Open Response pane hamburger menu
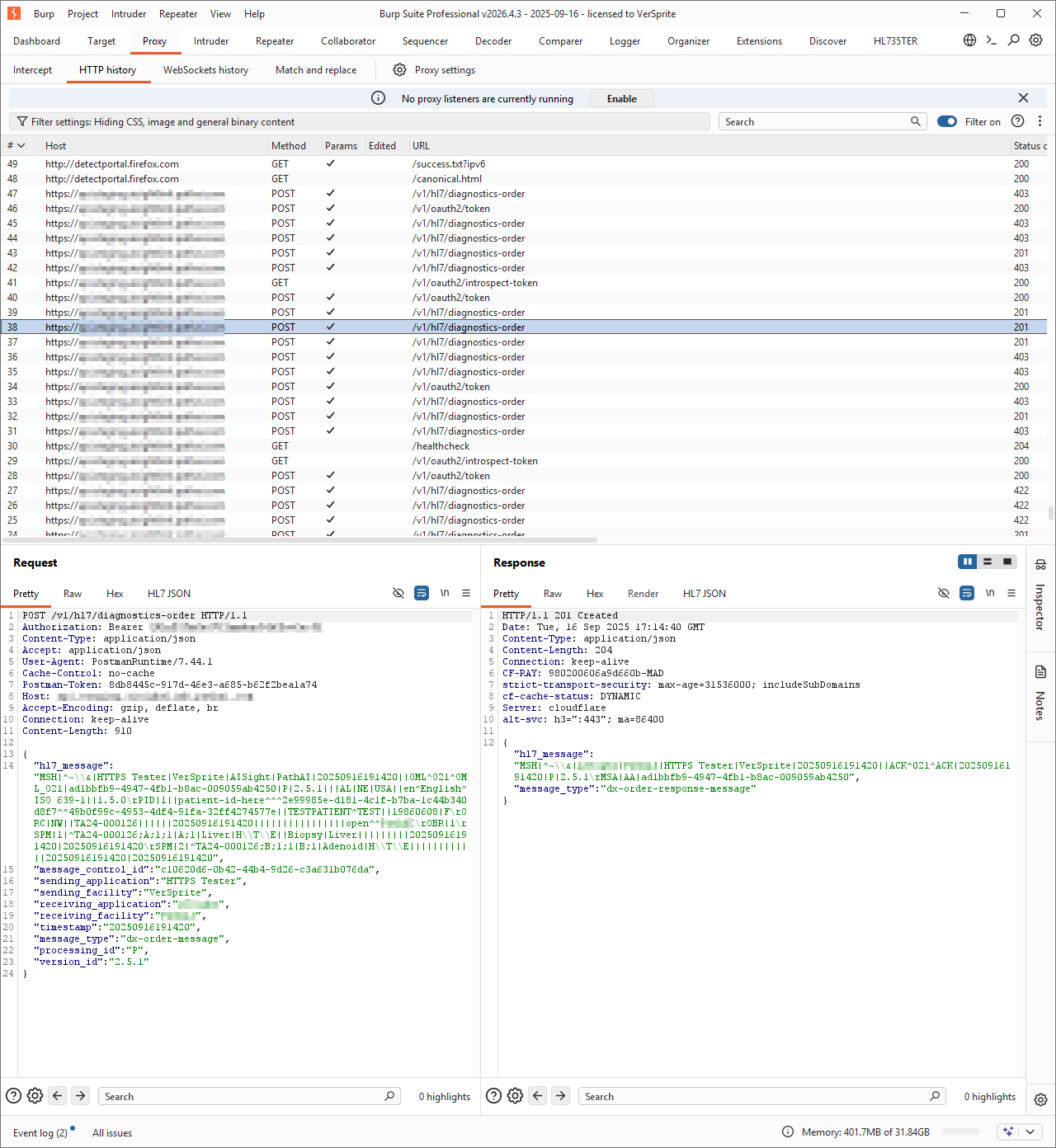This screenshot has width=1056, height=1148. pyautogui.click(x=1011, y=593)
